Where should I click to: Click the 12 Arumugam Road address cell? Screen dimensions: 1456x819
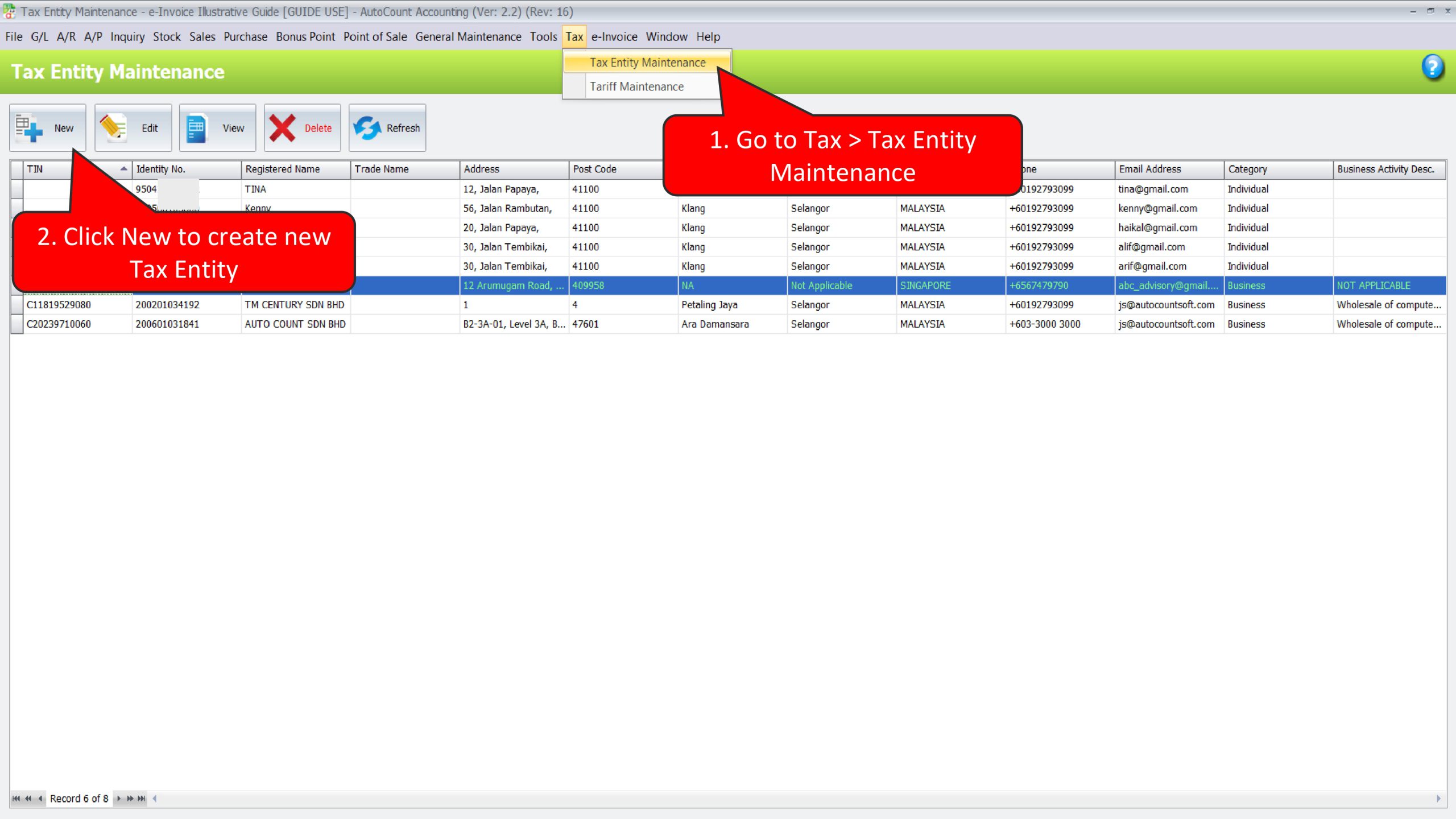[514, 286]
